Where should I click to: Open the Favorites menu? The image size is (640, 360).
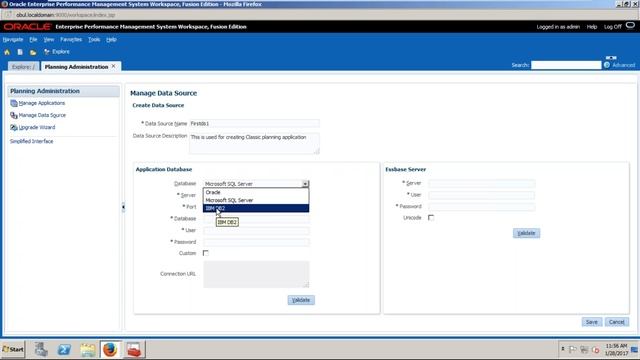[71, 40]
